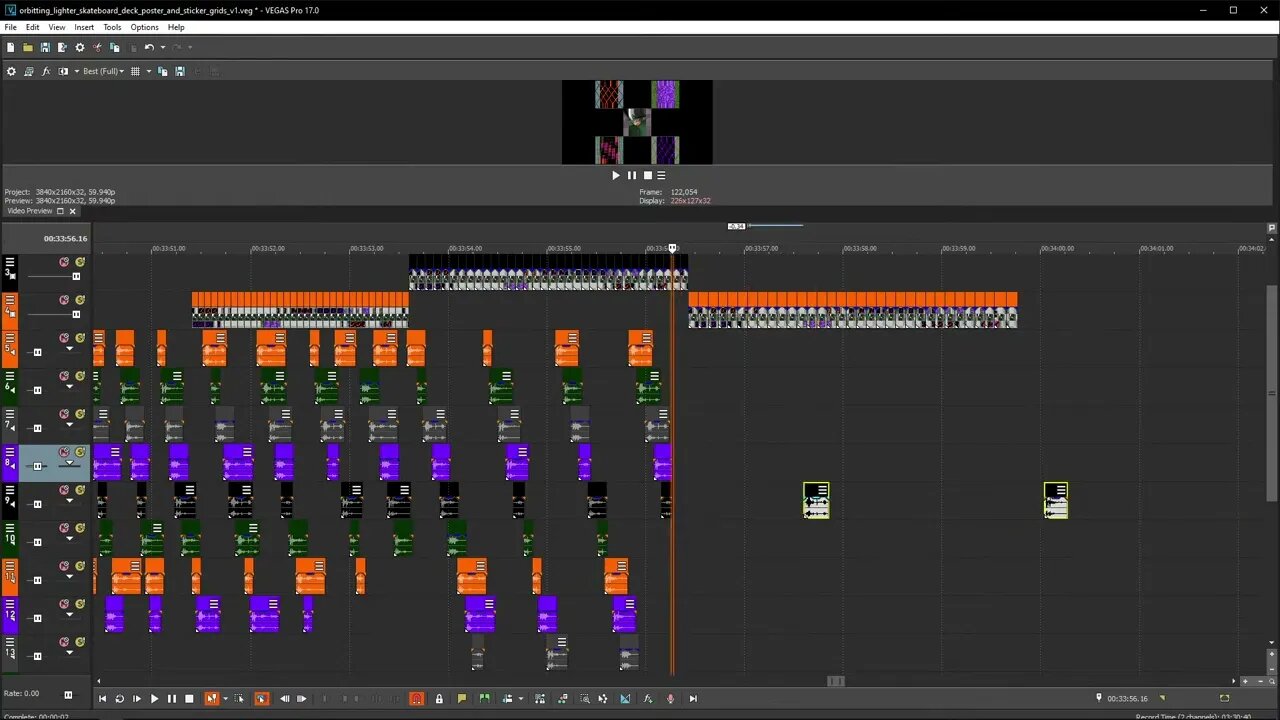Viewport: 1280px width, 720px height.
Task: Open the Best (Full) preview quality dropdown
Action: point(104,71)
